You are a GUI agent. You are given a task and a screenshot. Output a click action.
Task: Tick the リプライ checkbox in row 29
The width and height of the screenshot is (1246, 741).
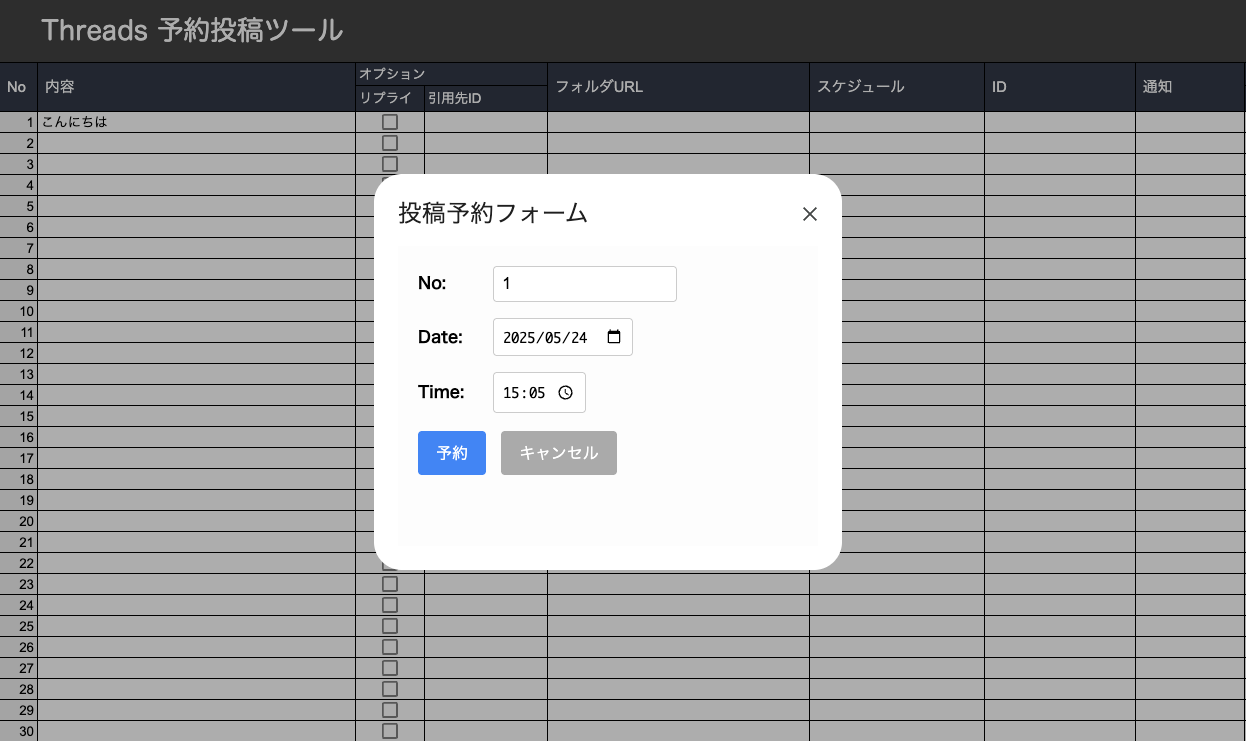(x=390, y=710)
